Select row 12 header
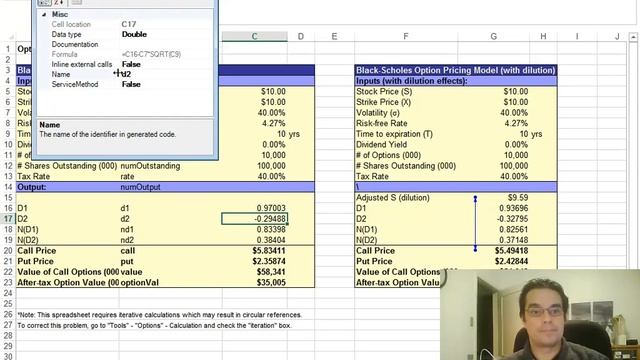This screenshot has width=640, height=360. 8,166
